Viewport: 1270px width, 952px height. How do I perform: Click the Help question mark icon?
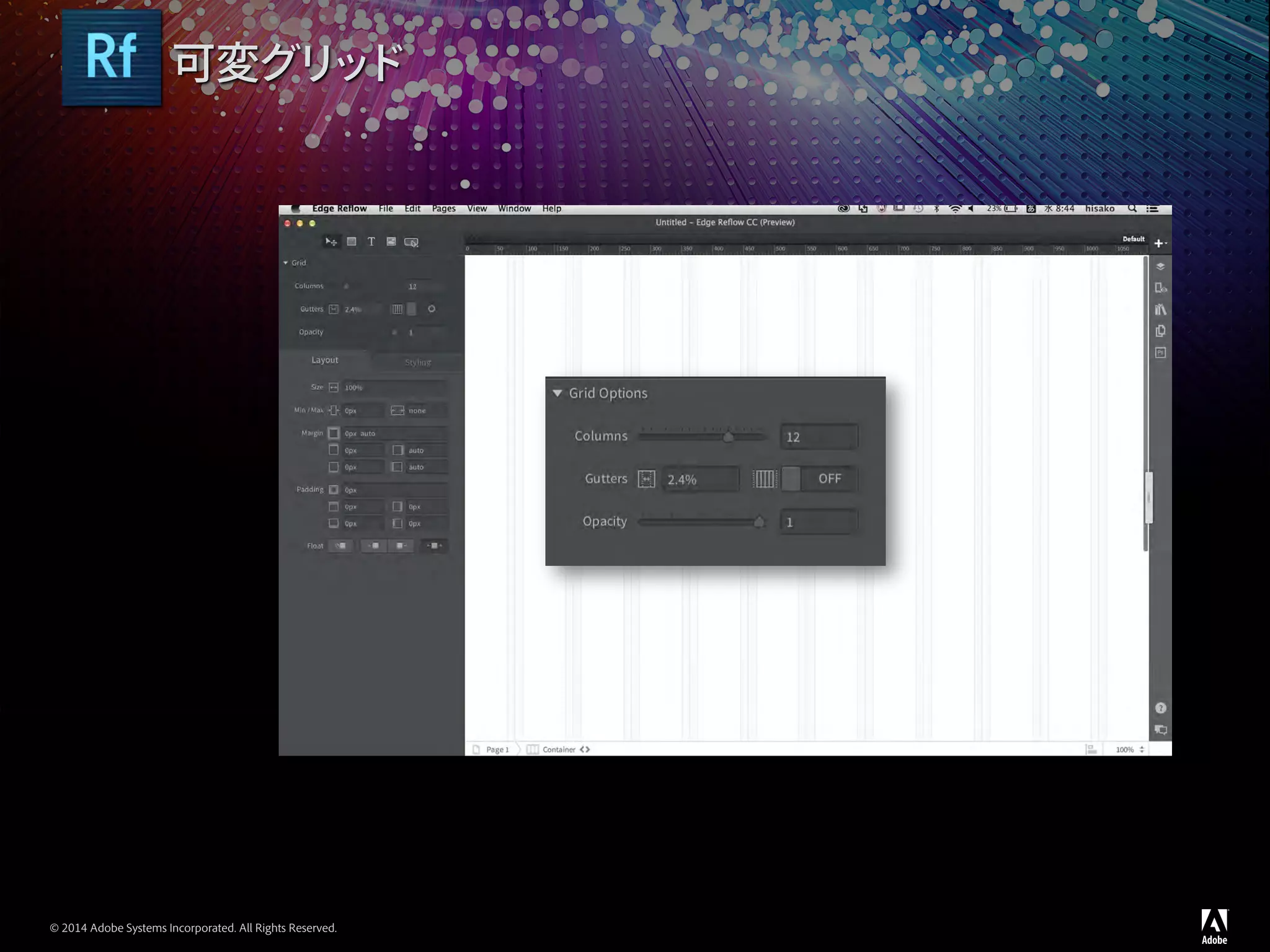pyautogui.click(x=1161, y=708)
